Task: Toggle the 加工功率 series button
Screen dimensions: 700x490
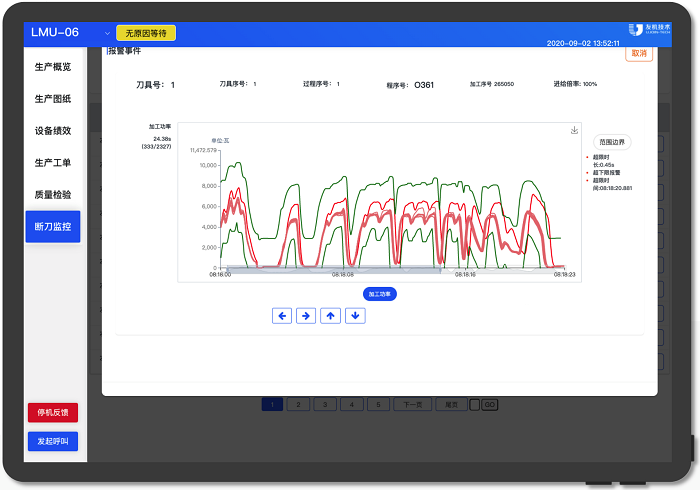Action: pyautogui.click(x=379, y=294)
